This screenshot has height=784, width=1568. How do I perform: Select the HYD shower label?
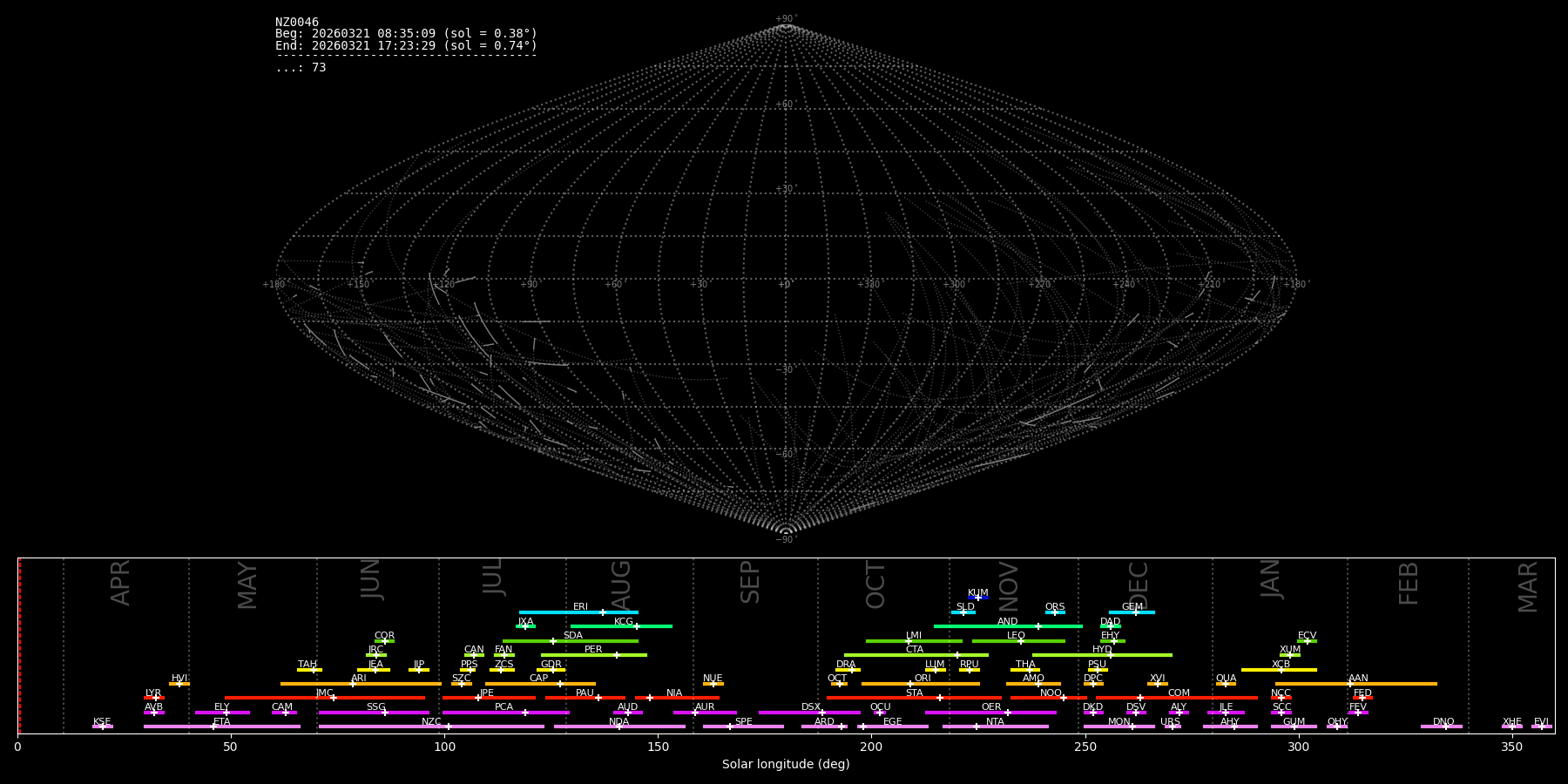(1102, 650)
